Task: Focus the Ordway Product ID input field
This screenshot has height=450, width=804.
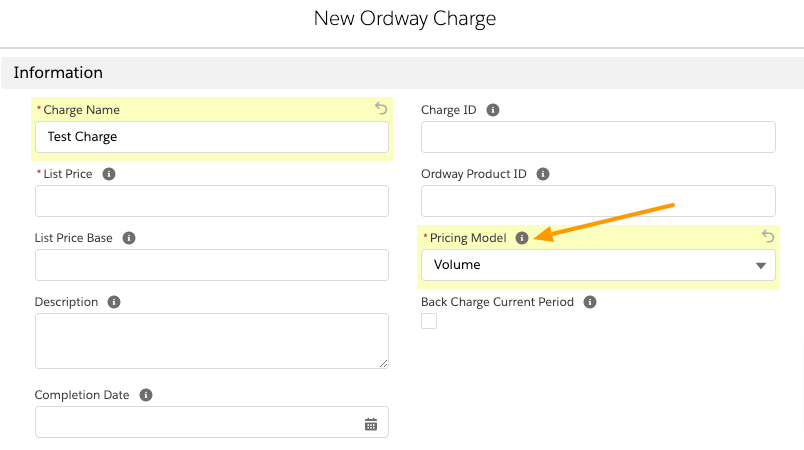Action: (598, 201)
